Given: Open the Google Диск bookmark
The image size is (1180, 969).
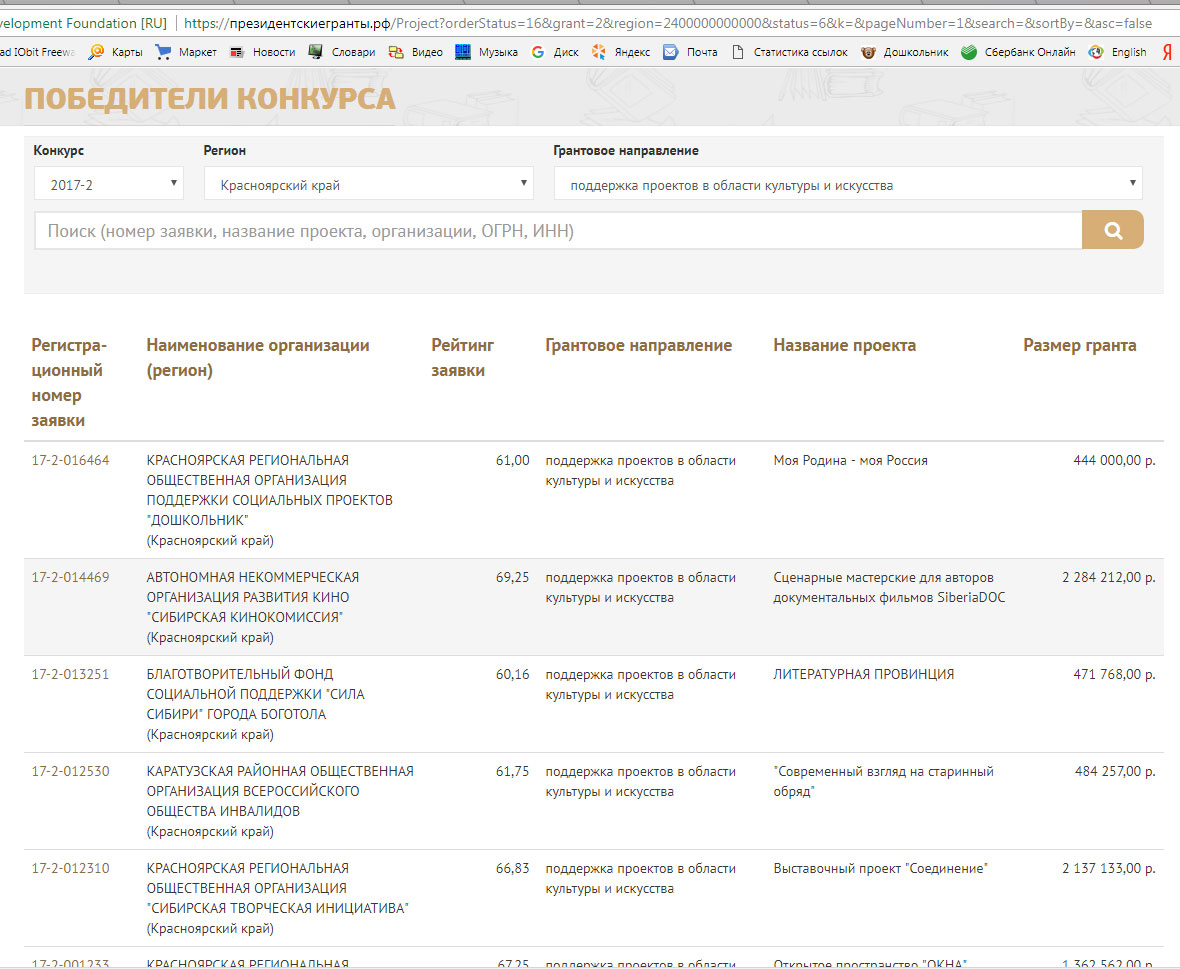Looking at the screenshot, I should pos(555,52).
